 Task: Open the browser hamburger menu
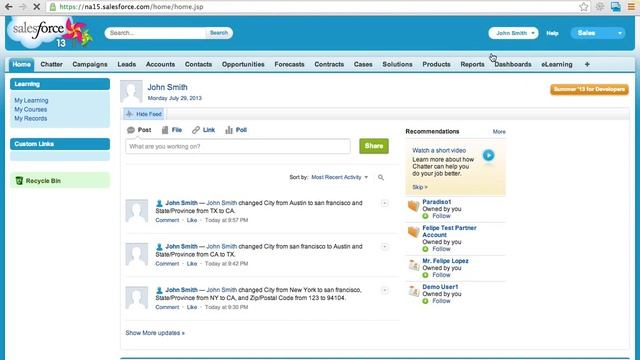coord(631,7)
